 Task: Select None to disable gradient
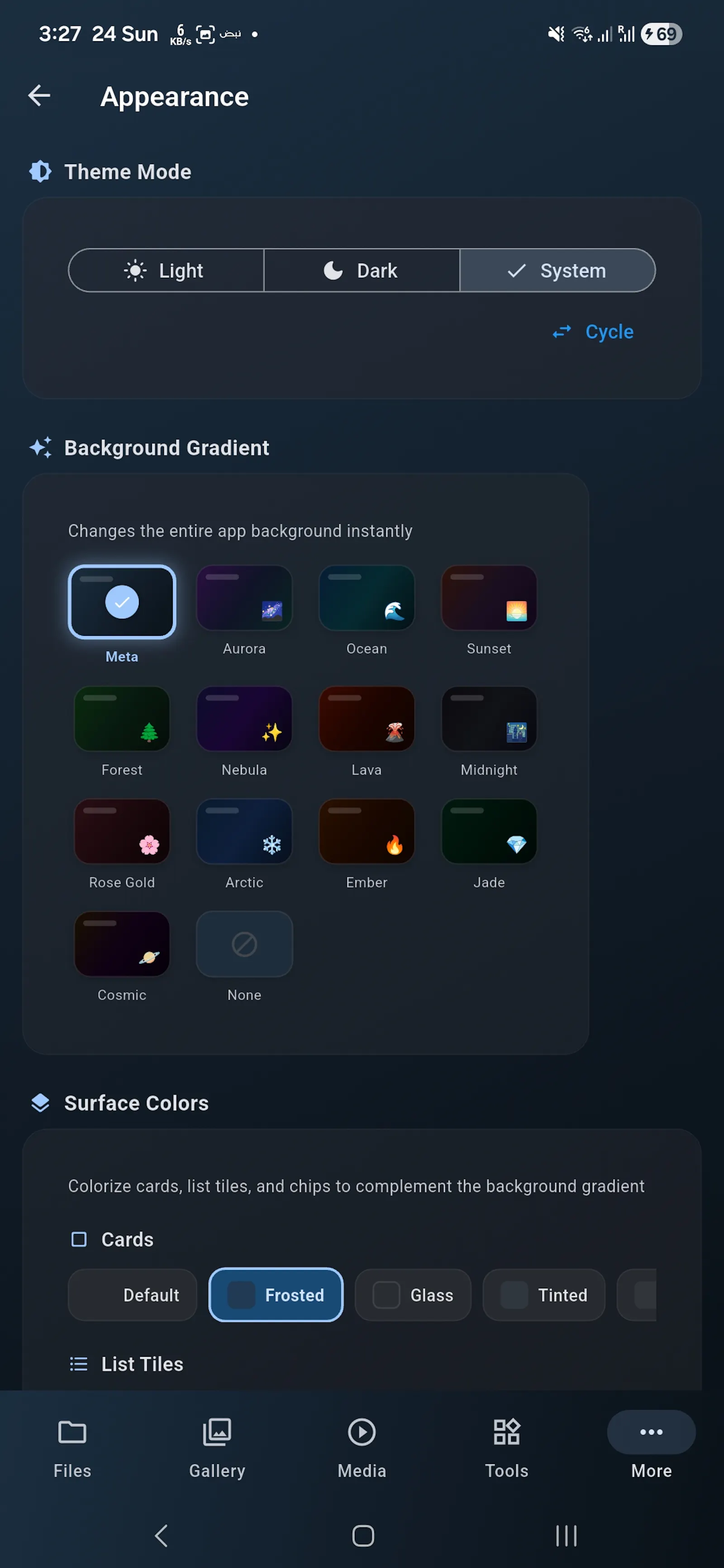244,944
